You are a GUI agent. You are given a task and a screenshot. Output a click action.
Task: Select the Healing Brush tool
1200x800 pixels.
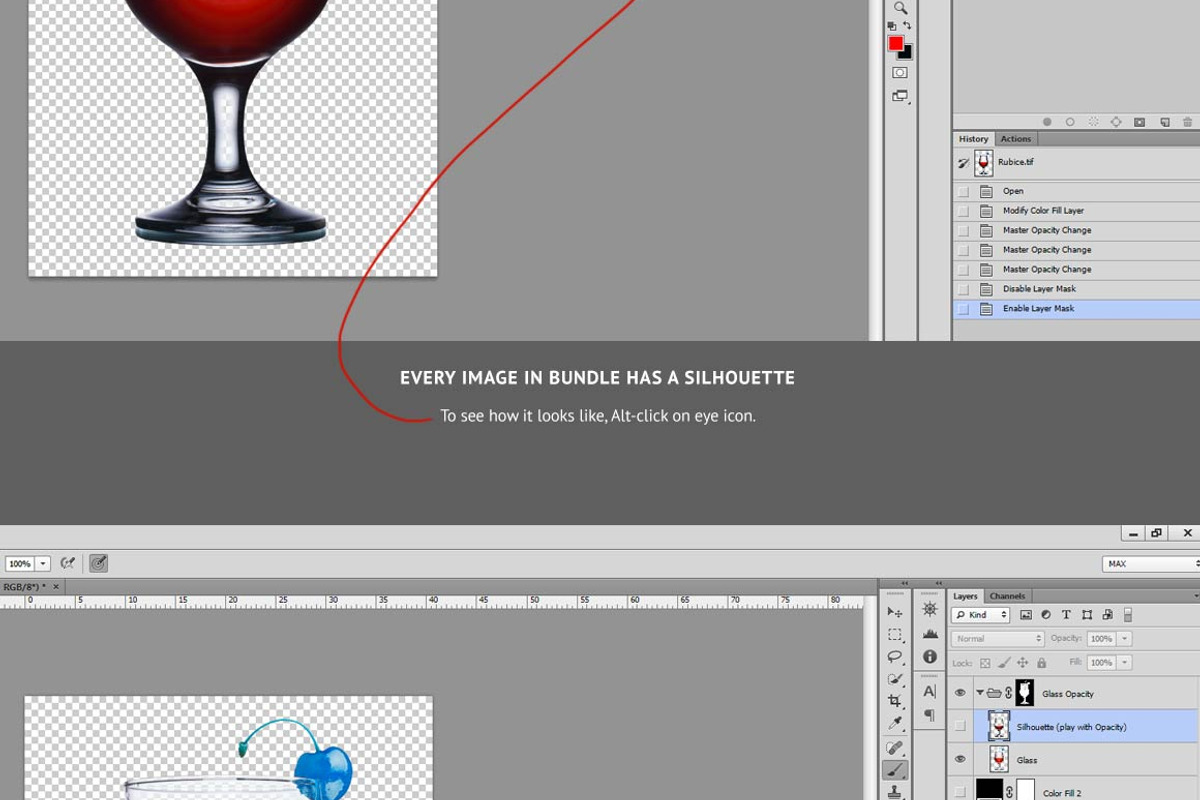point(895,748)
